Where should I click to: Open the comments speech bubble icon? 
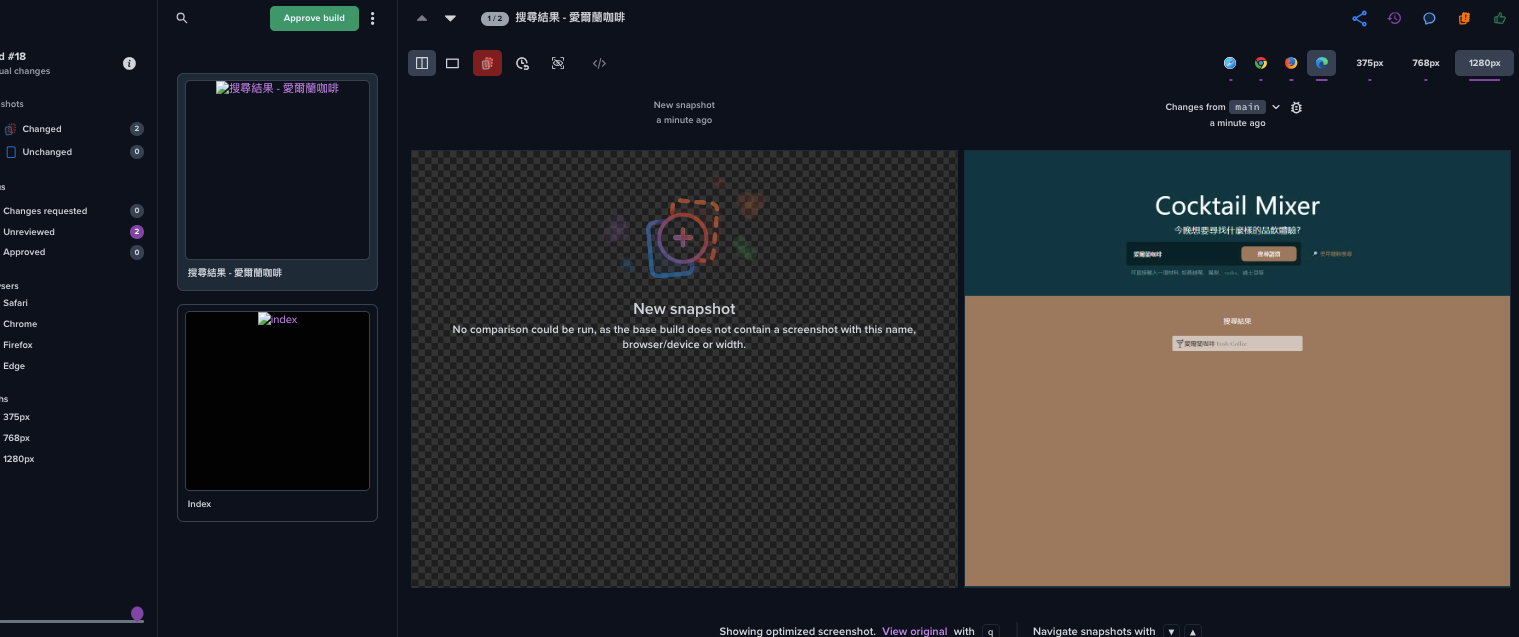click(x=1429, y=18)
